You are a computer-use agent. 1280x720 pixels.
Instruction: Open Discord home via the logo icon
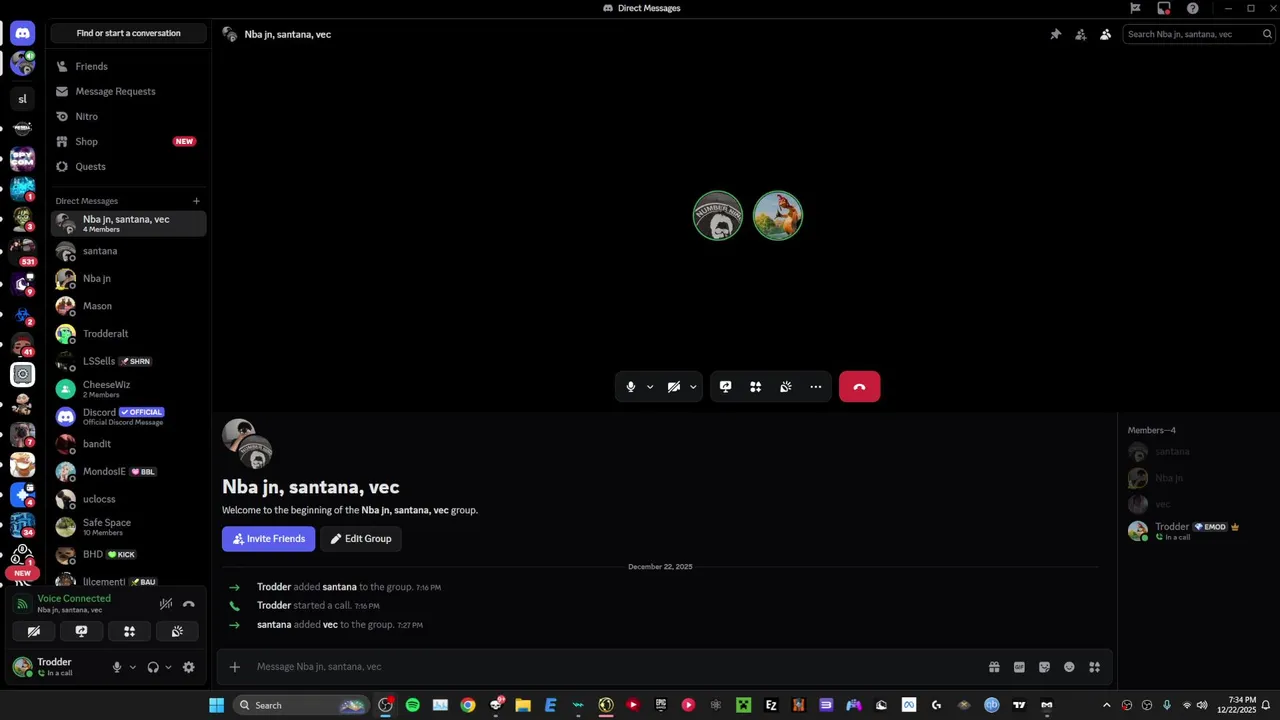point(22,34)
